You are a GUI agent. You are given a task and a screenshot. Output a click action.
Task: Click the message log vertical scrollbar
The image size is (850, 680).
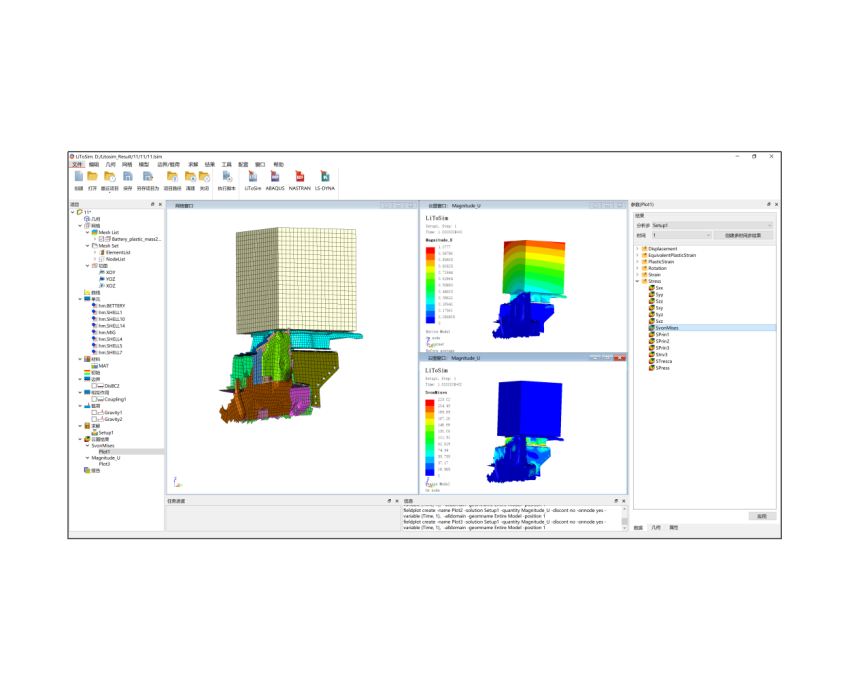coord(624,518)
